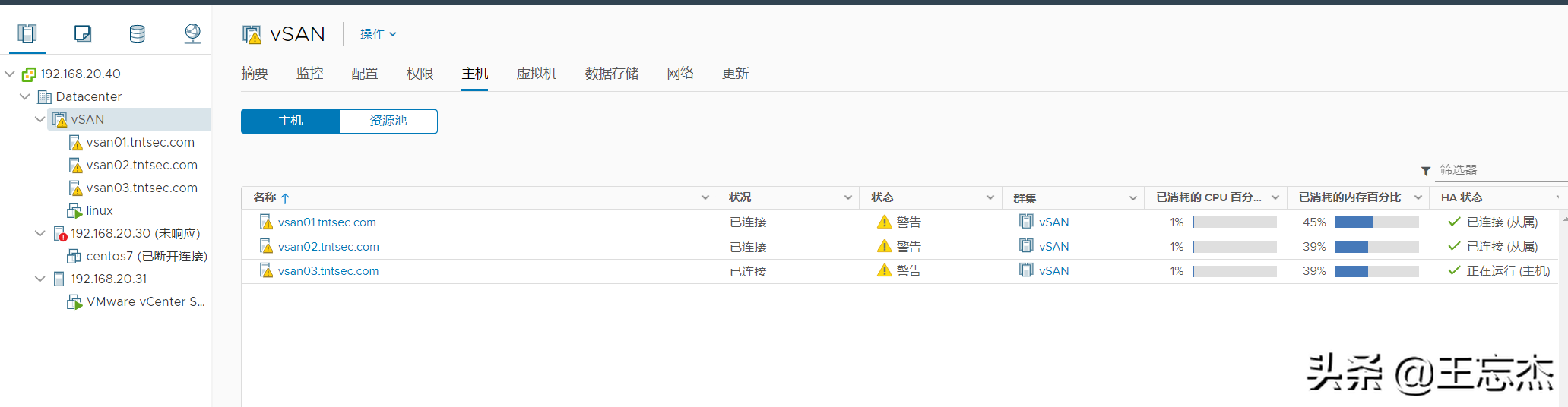This screenshot has width=1568, height=407.
Task: Click warning triangle in vsan03 status cell
Action: pos(884,270)
